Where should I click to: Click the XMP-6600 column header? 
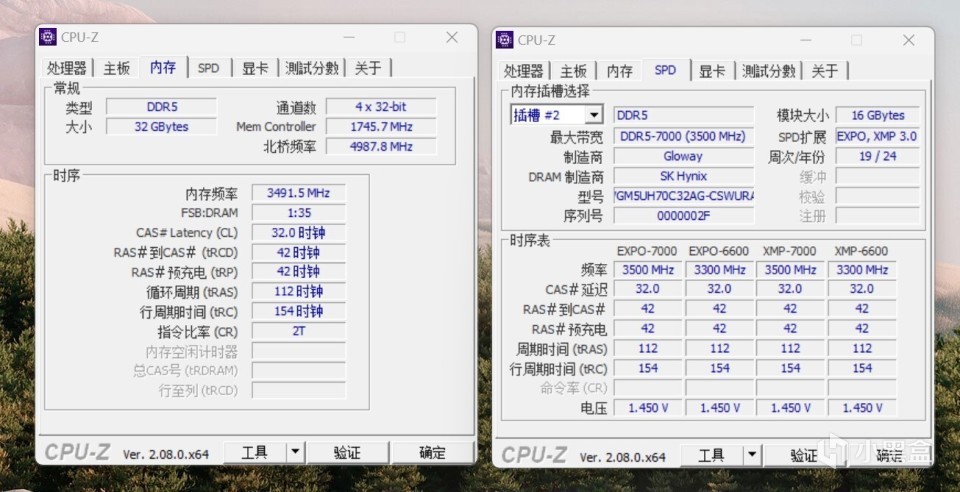pyautogui.click(x=861, y=251)
